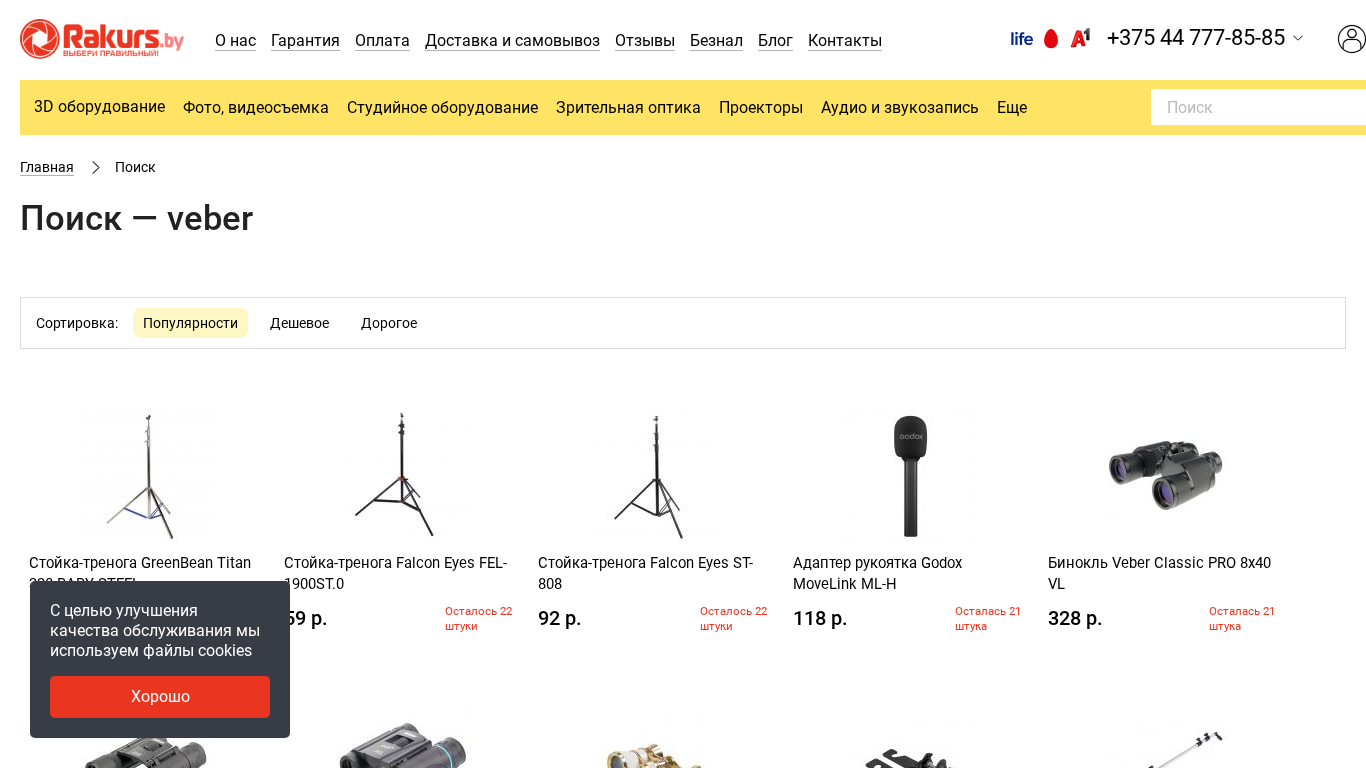Click the life operator icon
1366x768 pixels.
pos(1021,39)
